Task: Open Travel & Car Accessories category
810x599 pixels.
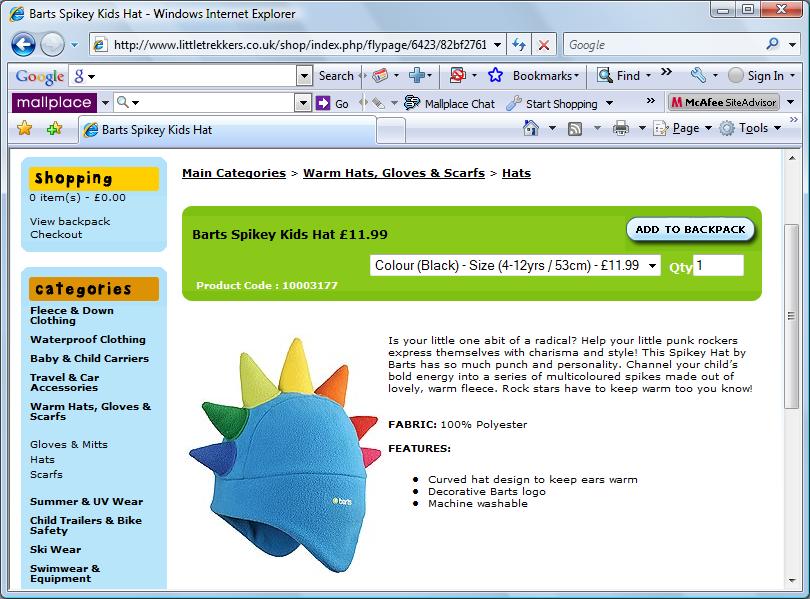Action: click(65, 383)
